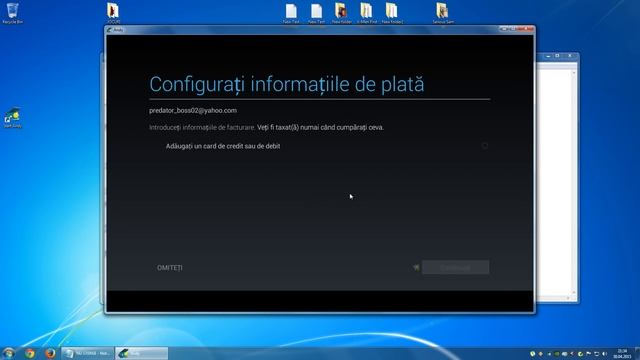This screenshot has width=640, height=360.
Task: Click the OMITEȚI skip button
Action: coord(170,268)
